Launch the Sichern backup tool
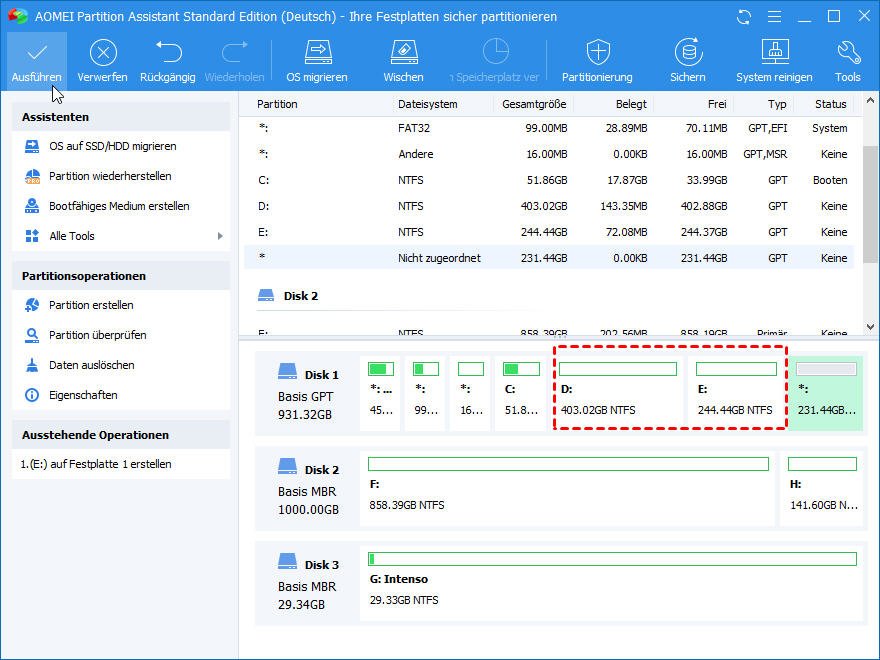This screenshot has width=880, height=660. tap(688, 53)
